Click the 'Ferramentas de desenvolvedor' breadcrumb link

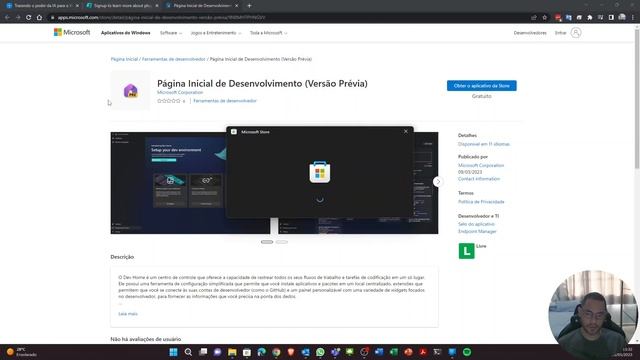click(173, 59)
